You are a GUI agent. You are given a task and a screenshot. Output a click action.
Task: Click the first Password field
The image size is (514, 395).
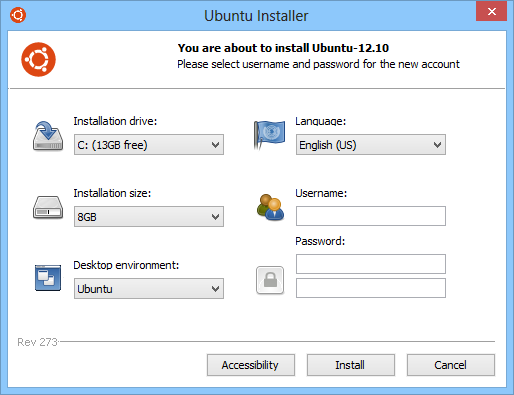tap(371, 264)
